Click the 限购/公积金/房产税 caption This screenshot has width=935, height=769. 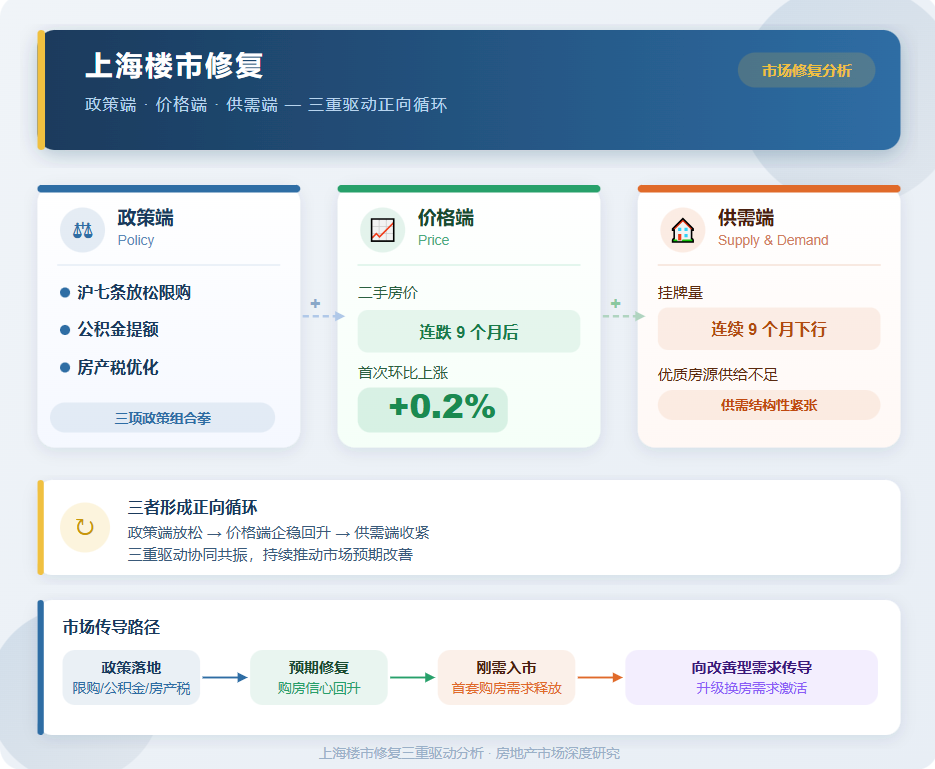click(131, 689)
